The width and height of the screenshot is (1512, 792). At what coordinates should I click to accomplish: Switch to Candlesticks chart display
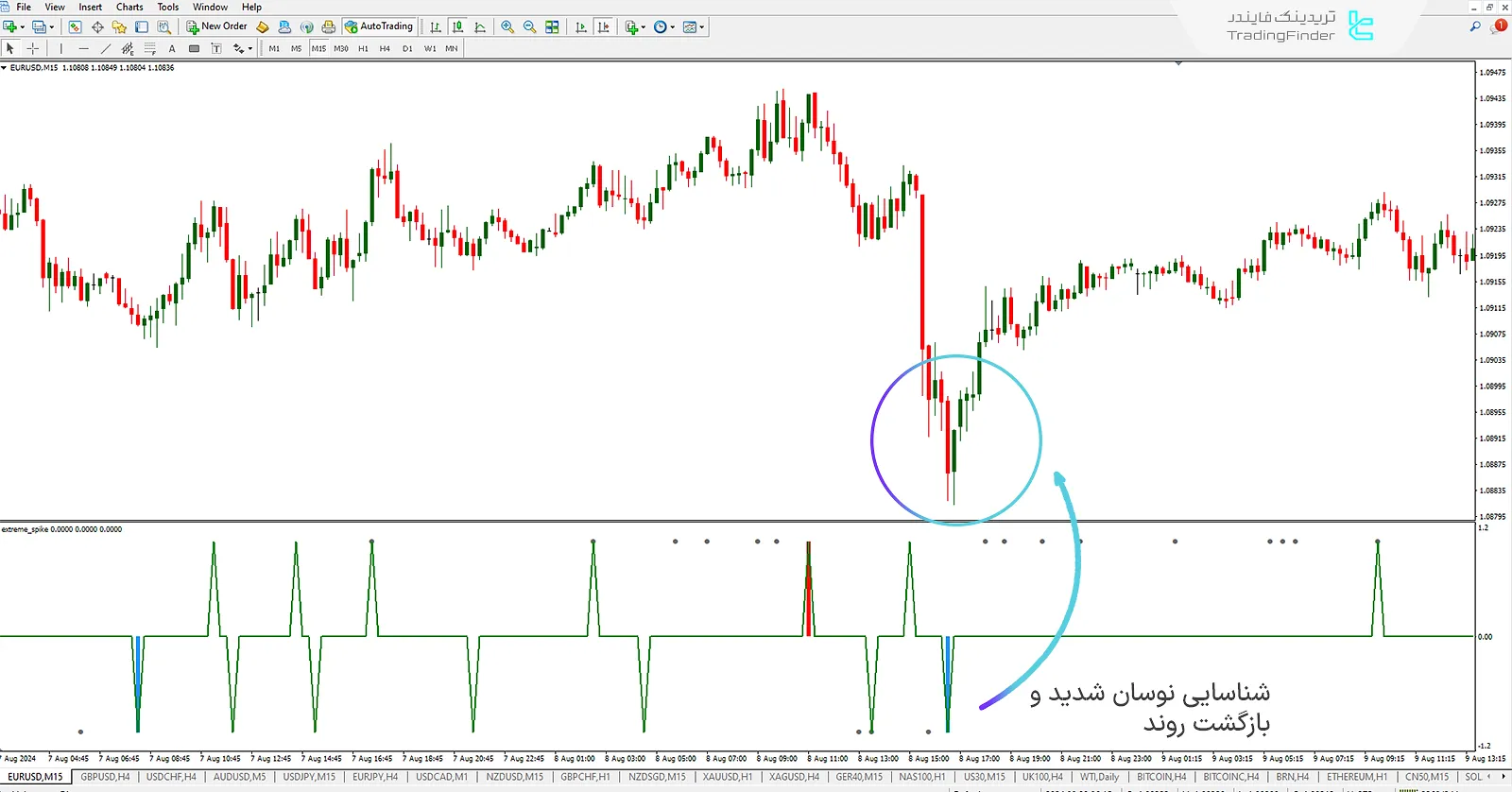(457, 27)
